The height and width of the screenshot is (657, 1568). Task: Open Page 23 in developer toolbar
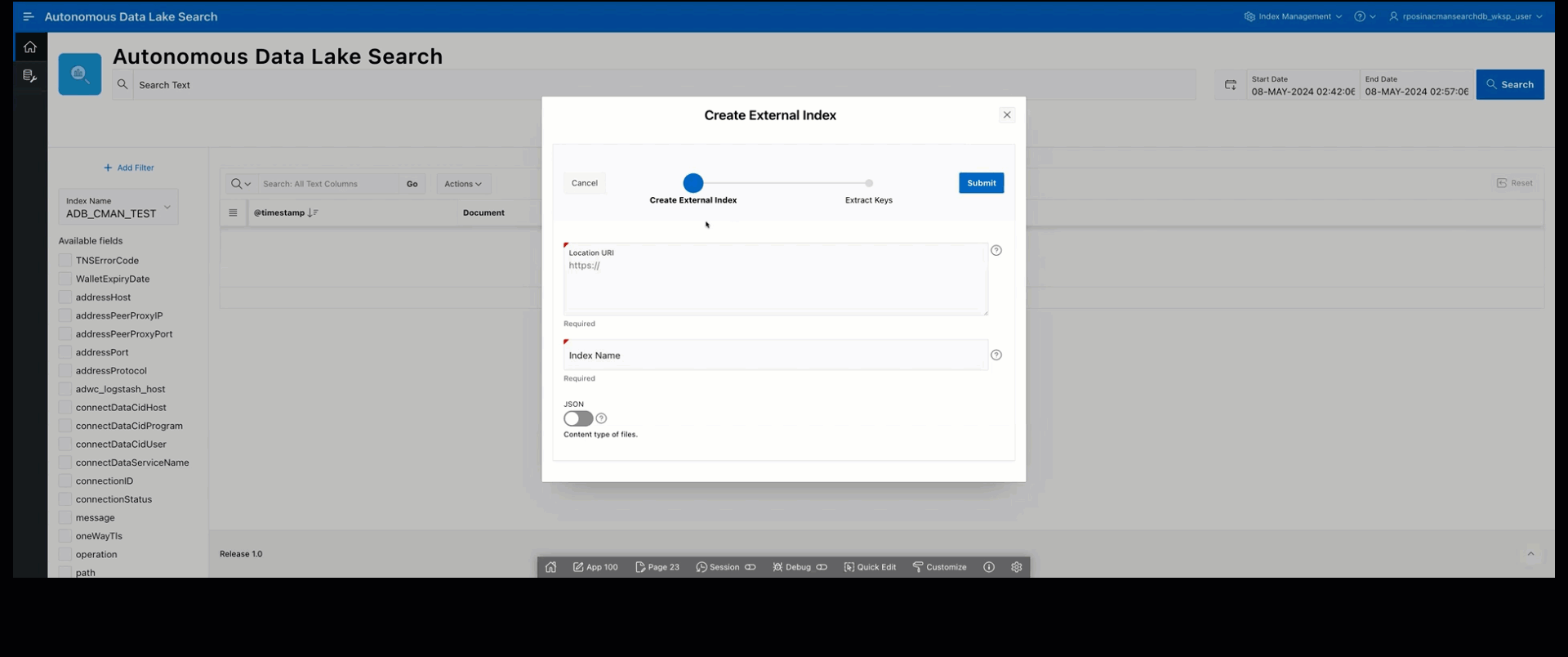click(x=657, y=567)
